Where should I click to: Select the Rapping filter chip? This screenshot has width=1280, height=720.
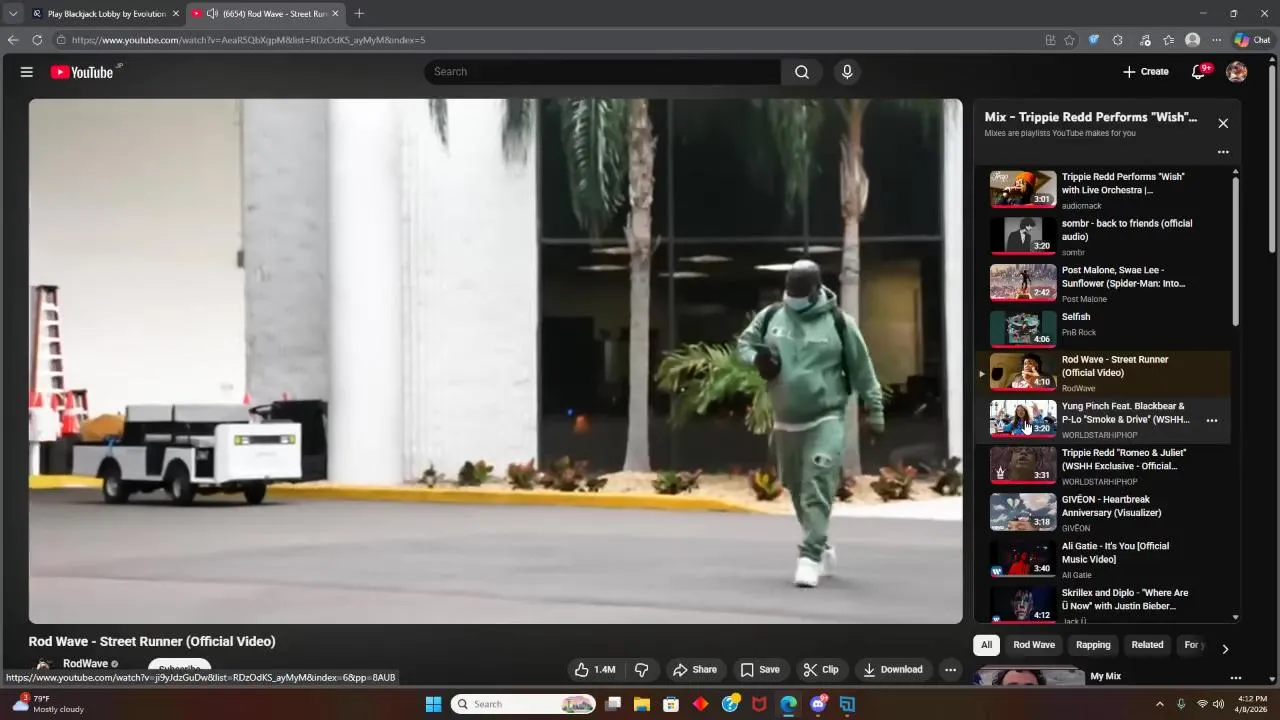pyautogui.click(x=1093, y=645)
